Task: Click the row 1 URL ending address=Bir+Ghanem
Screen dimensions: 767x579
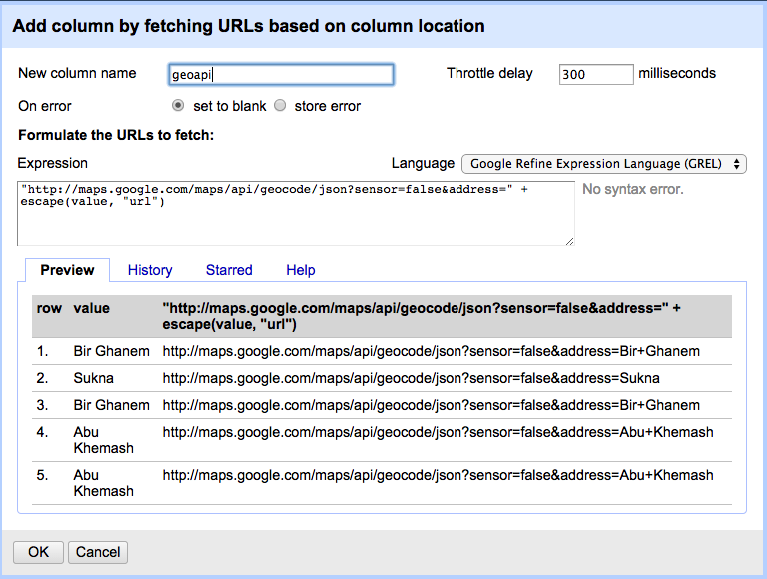Action: [x=431, y=351]
